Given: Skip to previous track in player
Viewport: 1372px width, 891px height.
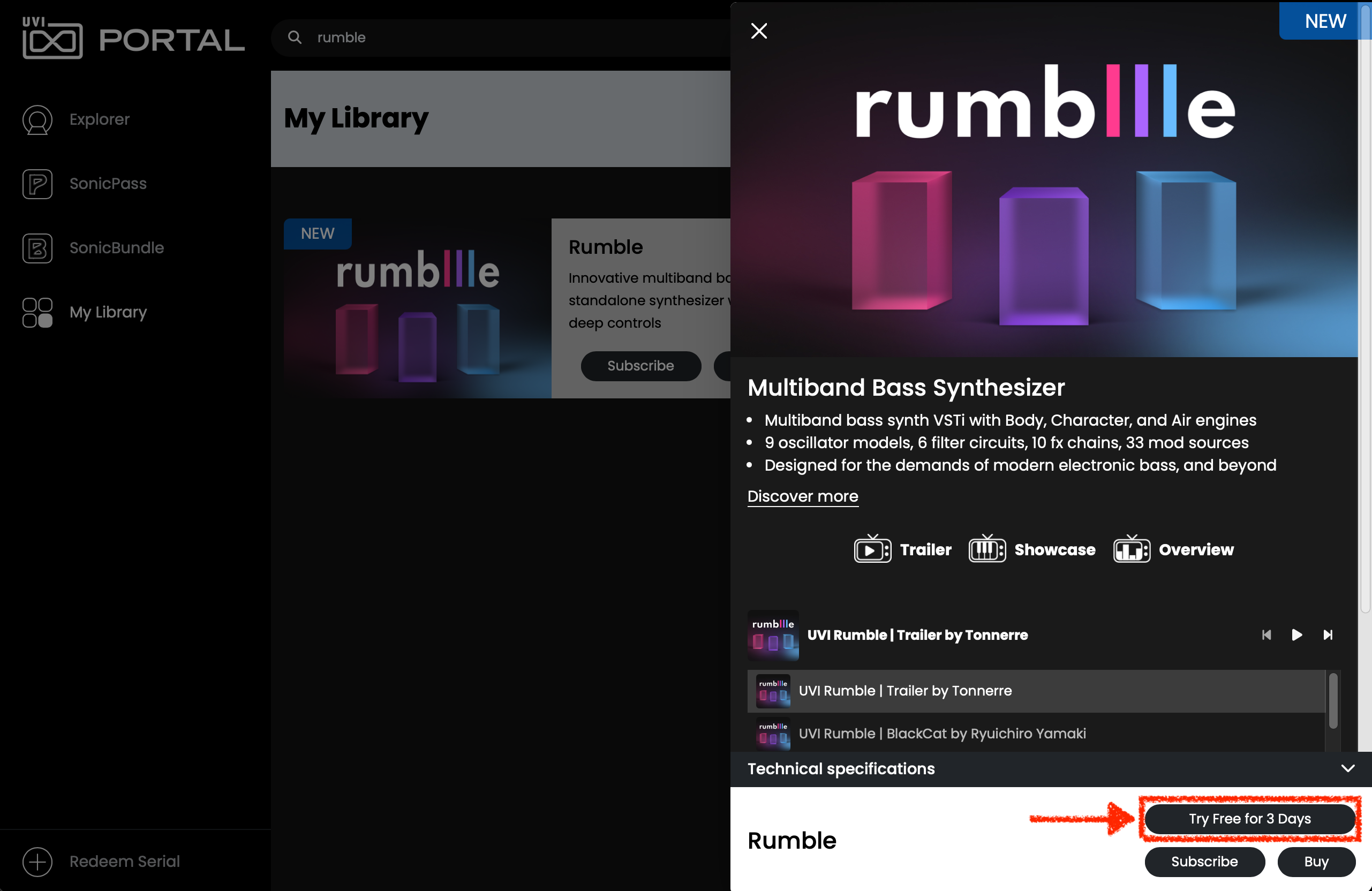Looking at the screenshot, I should pos(1266,635).
